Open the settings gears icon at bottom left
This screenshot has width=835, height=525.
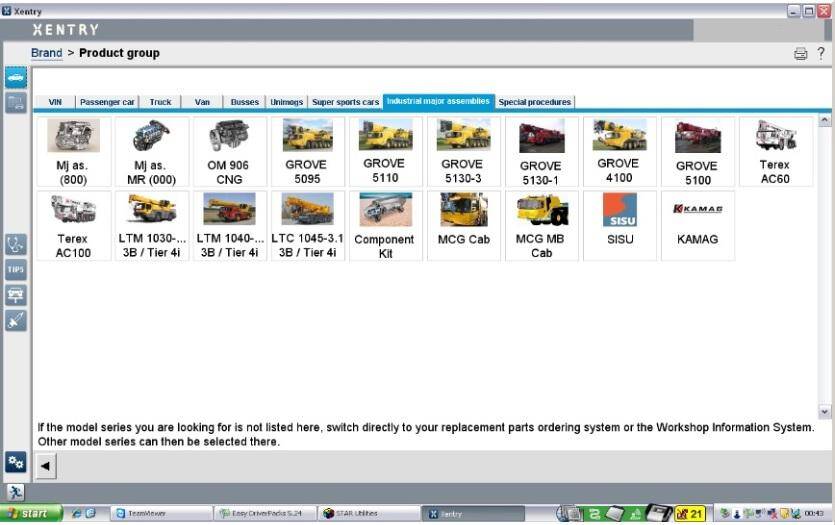[x=16, y=461]
